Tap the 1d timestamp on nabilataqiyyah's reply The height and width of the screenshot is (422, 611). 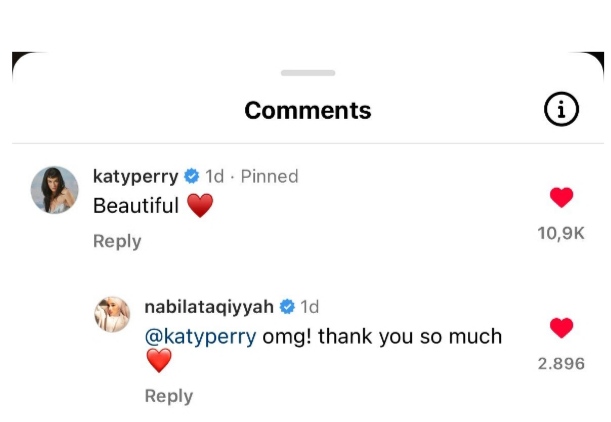pos(310,306)
